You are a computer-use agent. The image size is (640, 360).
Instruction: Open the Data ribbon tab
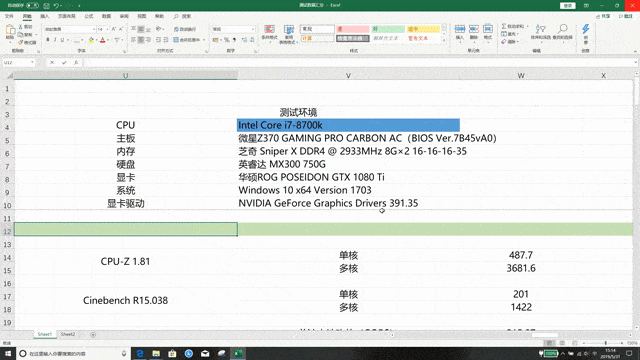(107, 16)
